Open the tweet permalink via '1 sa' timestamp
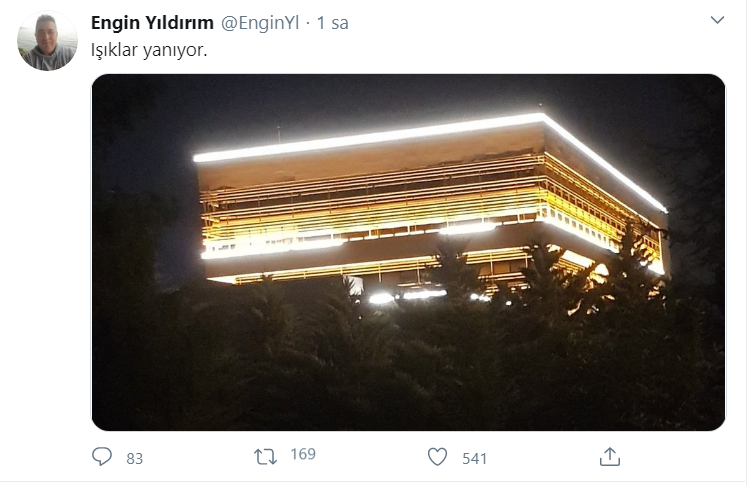Image resolution: width=750 pixels, height=485 pixels. click(333, 23)
